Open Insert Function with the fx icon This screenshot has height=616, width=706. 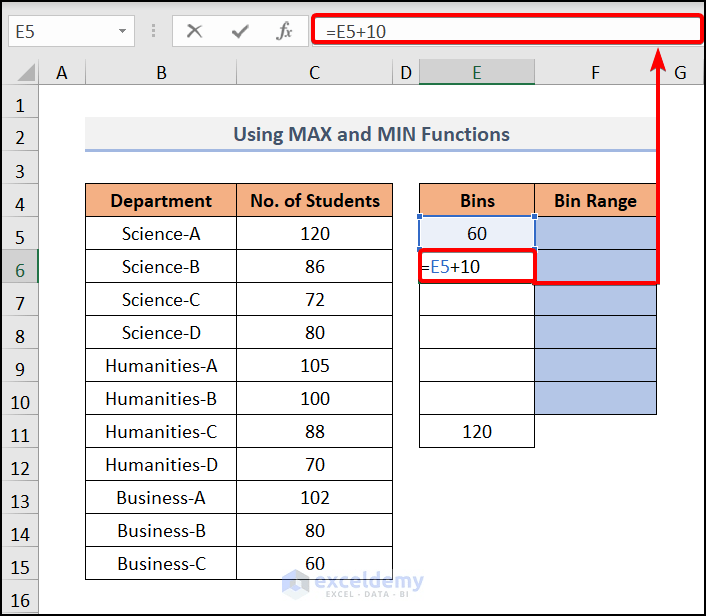coord(284,31)
